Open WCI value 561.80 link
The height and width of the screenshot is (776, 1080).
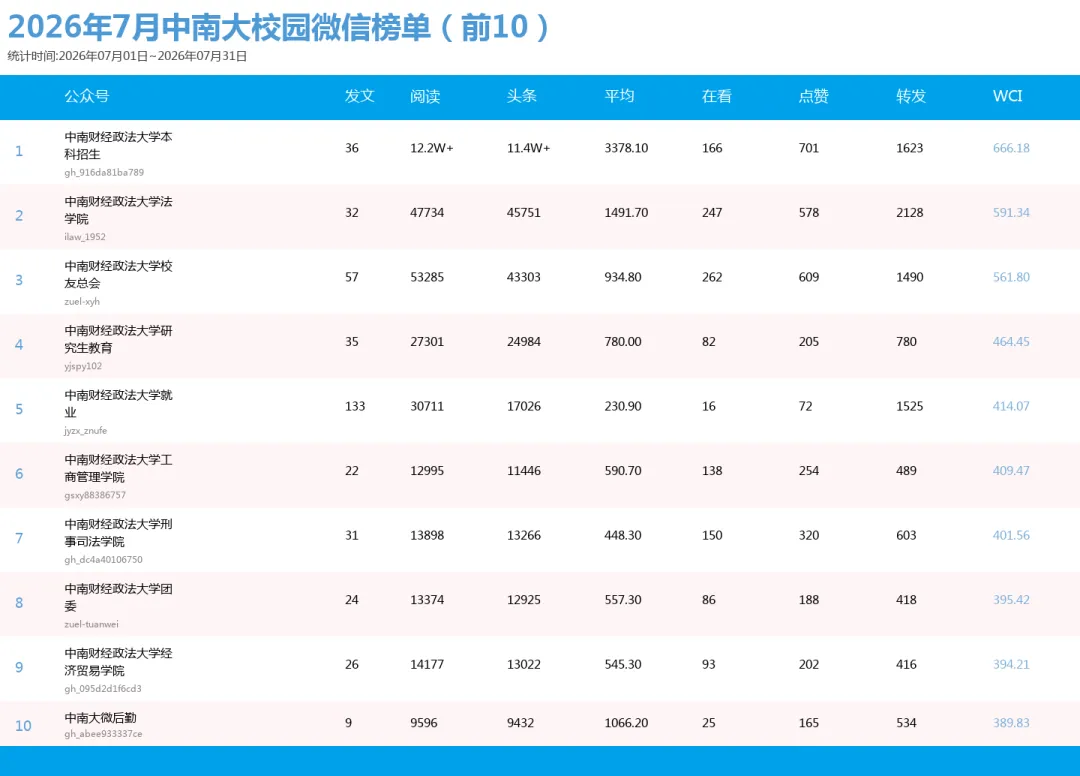(1011, 277)
